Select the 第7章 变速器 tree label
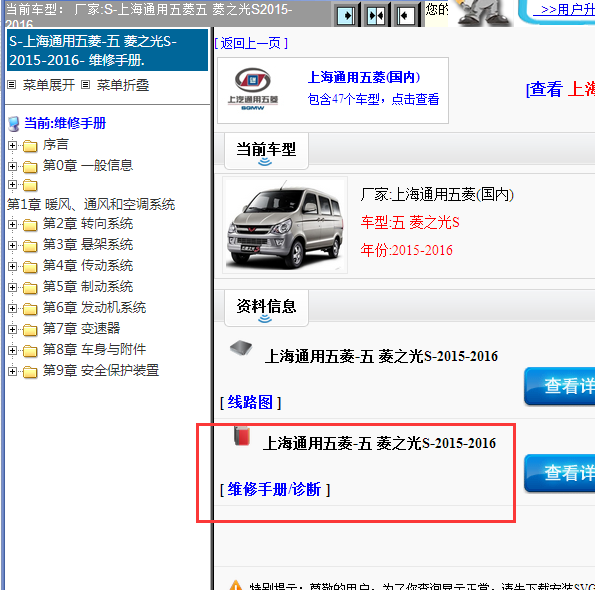The height and width of the screenshot is (590, 595). [81, 329]
